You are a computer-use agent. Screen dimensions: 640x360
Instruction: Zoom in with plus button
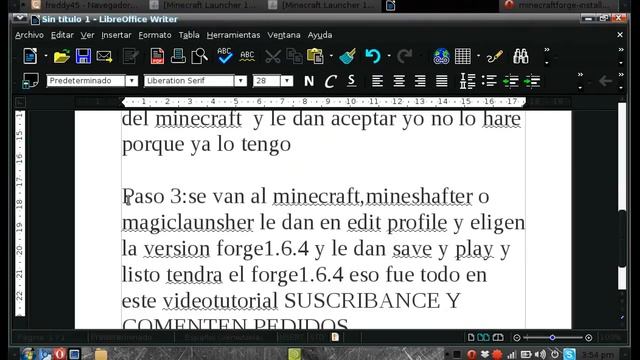click(589, 338)
